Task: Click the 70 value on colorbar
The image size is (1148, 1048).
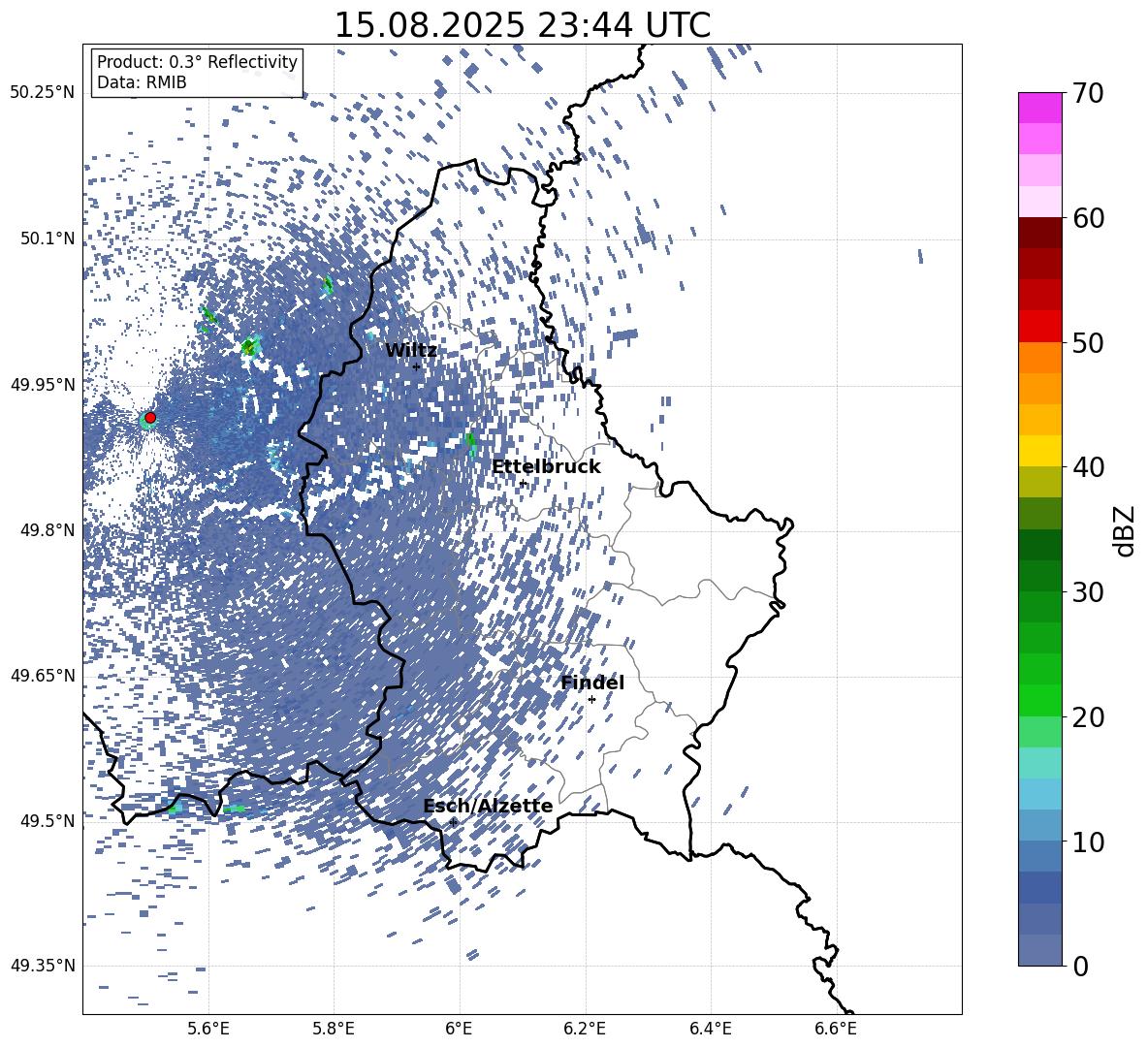Action: (1088, 93)
